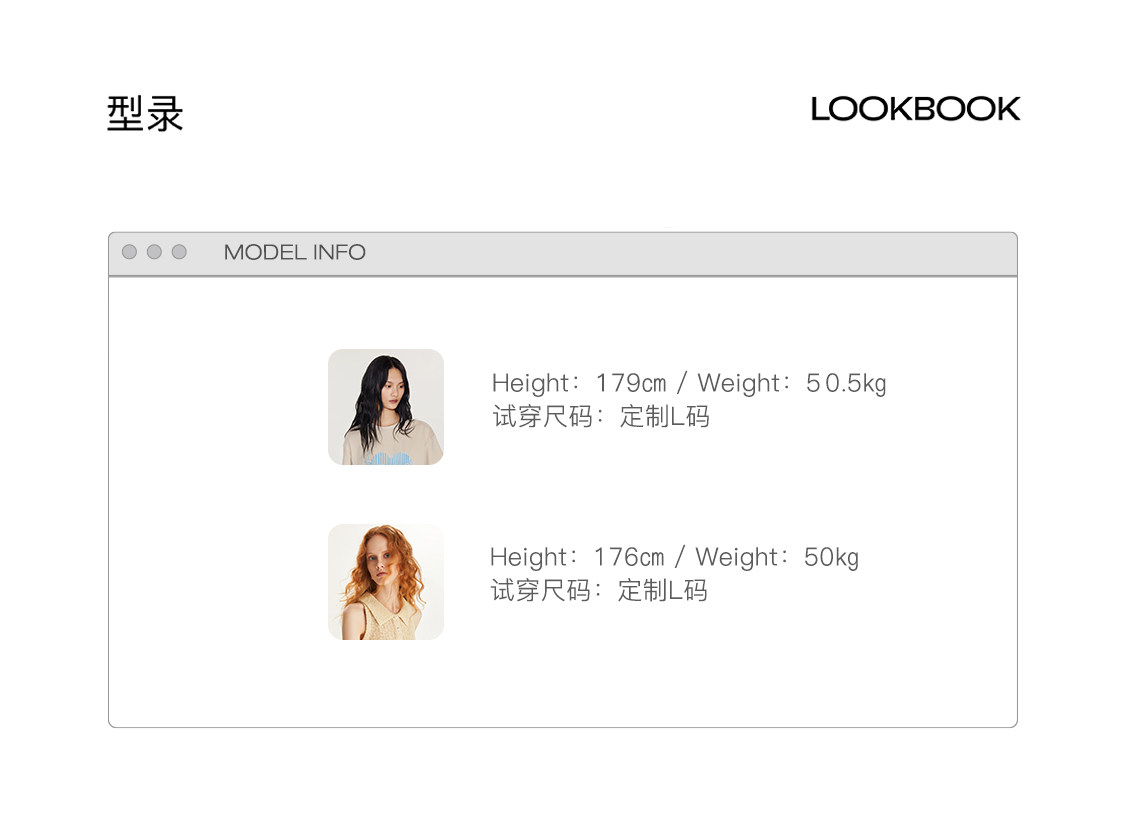
Task: Click the third gray window dot
Action: point(179,252)
